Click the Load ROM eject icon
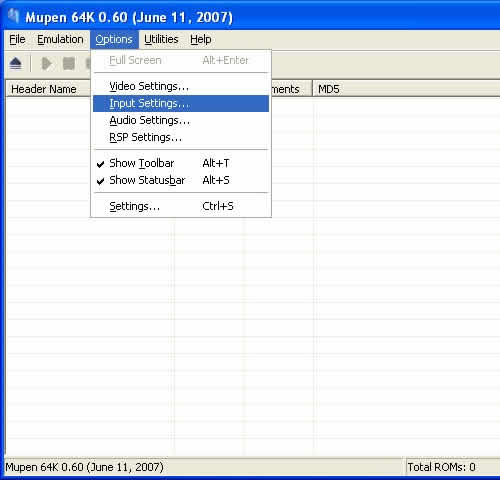 pos(16,63)
